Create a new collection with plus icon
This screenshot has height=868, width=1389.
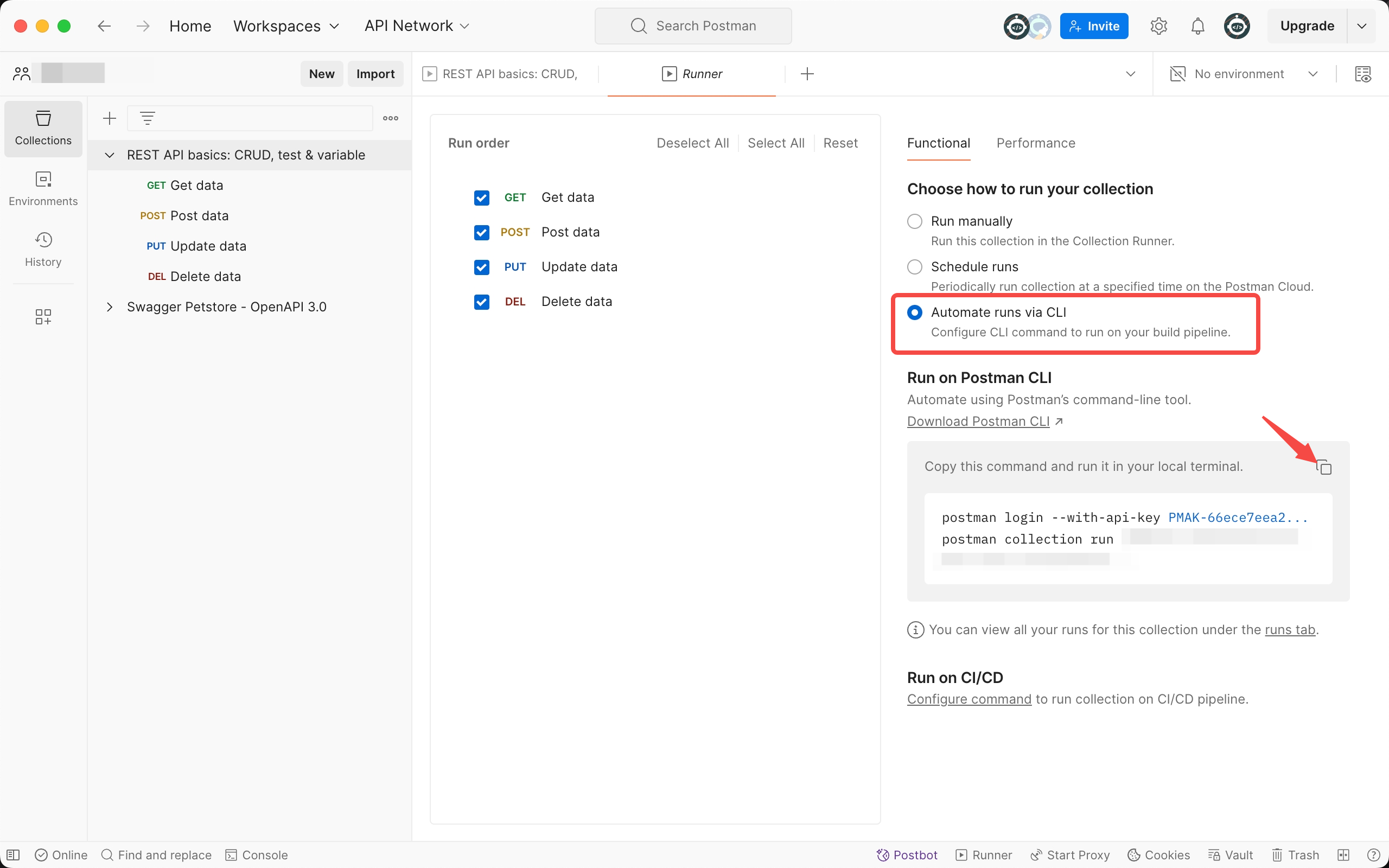(109, 118)
